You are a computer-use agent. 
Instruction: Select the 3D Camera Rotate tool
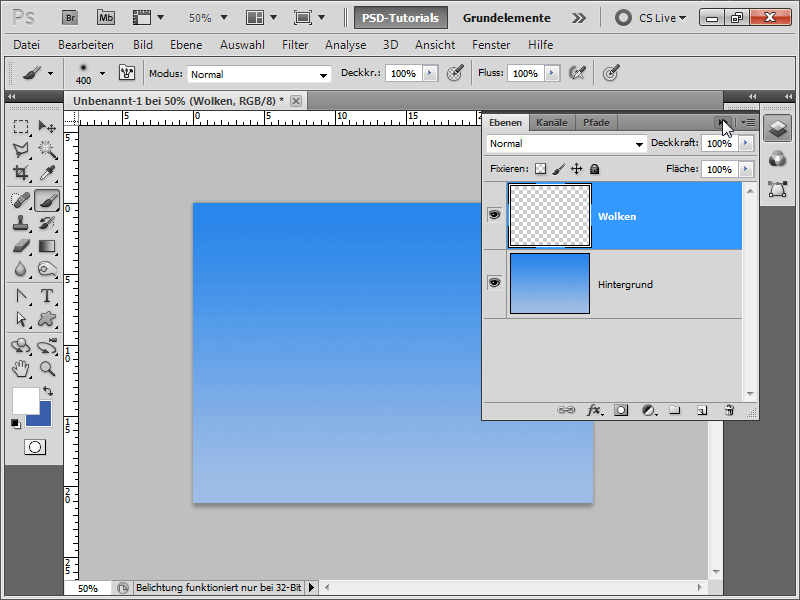(x=47, y=346)
